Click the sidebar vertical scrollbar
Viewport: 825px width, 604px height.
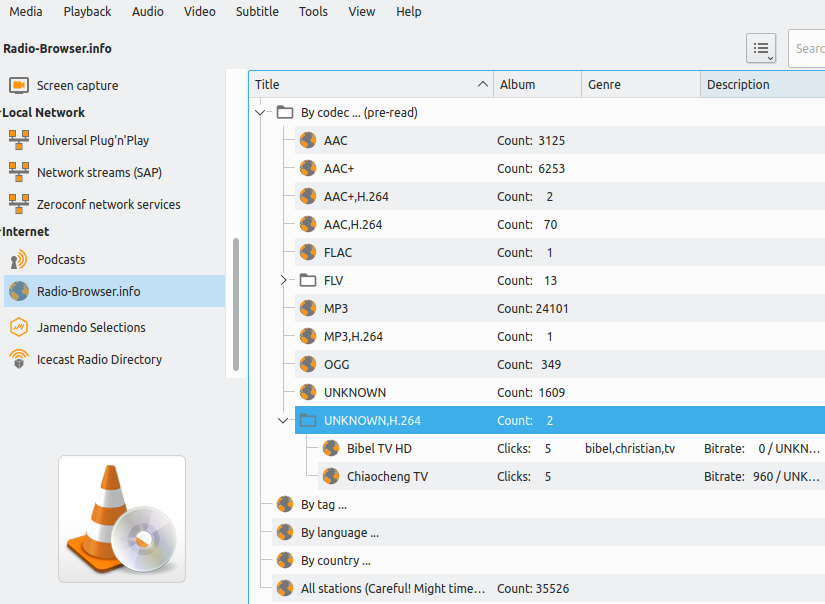tap(236, 305)
